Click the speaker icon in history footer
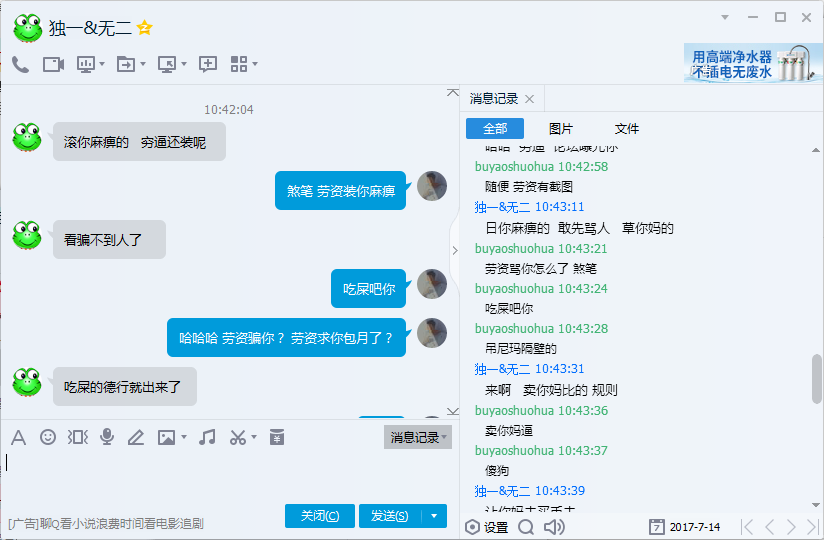The image size is (824, 540). [554, 527]
